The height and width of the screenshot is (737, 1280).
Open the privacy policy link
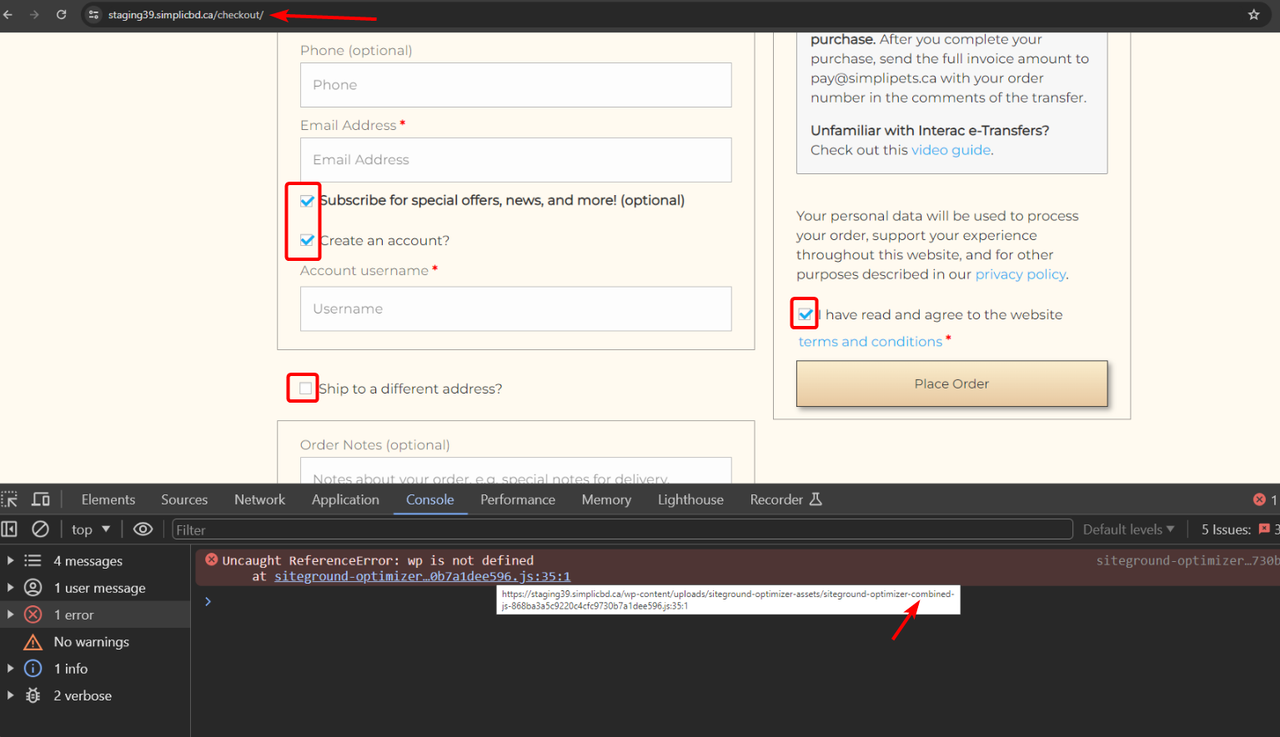click(x=1020, y=274)
